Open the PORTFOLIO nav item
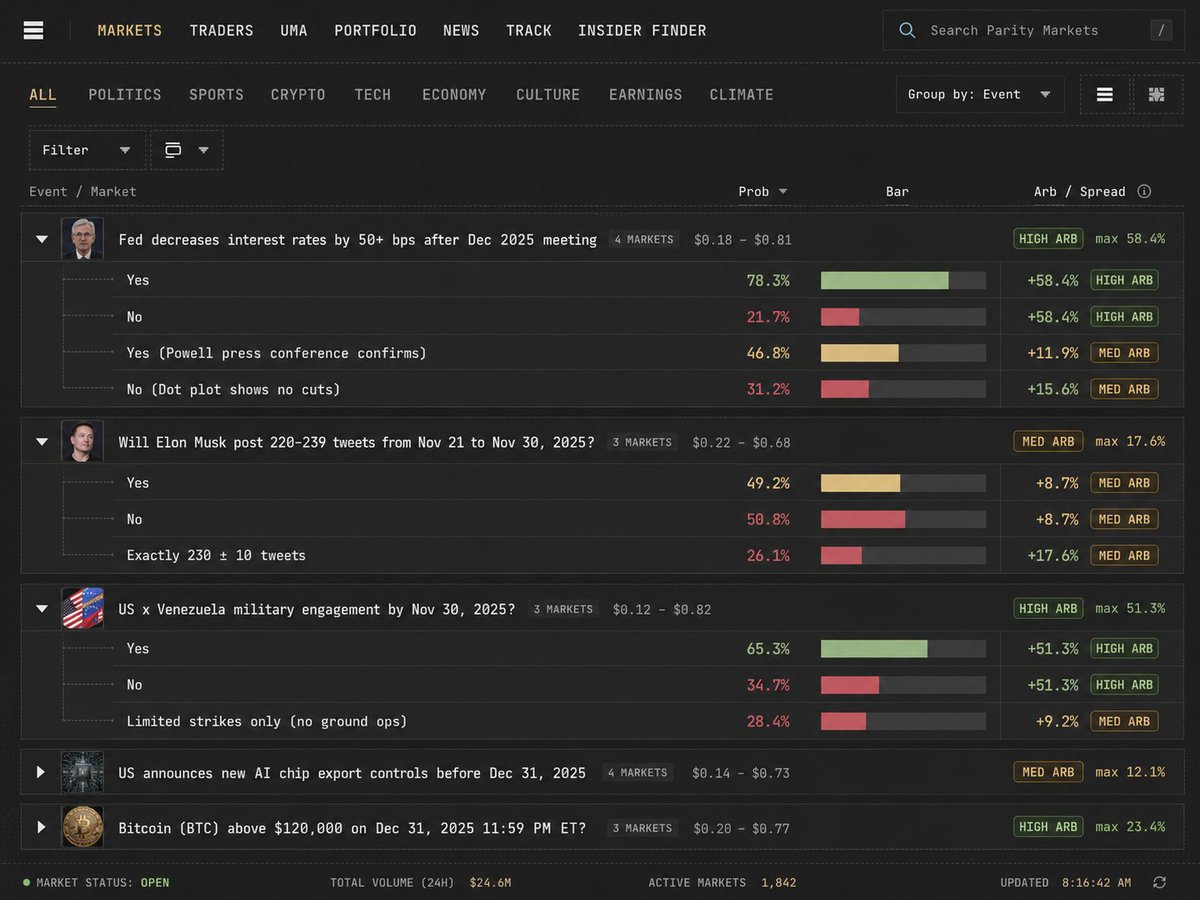This screenshot has height=900, width=1200. tap(375, 30)
